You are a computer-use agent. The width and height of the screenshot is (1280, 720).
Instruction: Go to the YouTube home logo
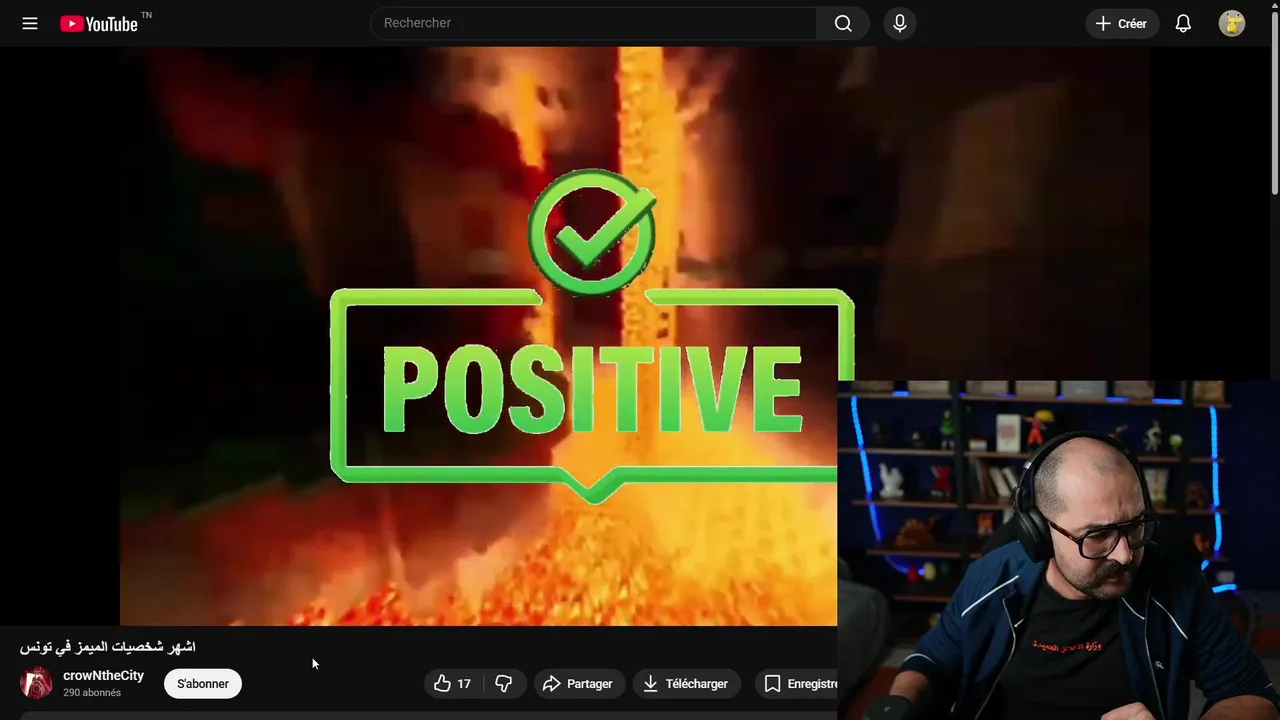(x=98, y=24)
